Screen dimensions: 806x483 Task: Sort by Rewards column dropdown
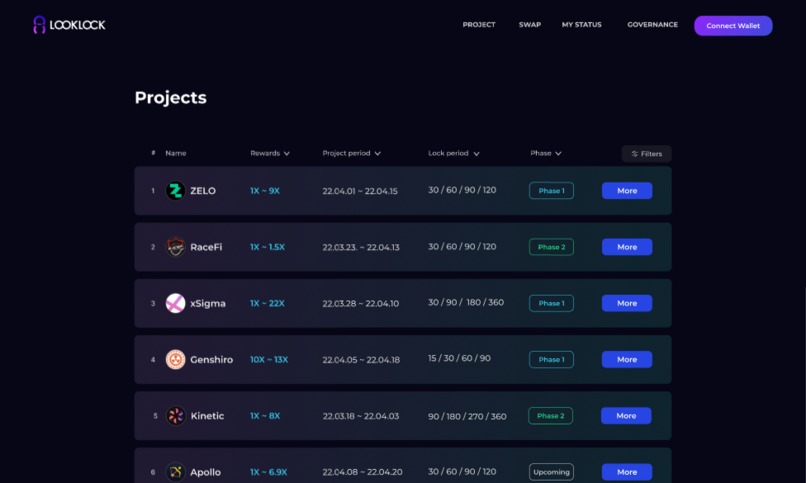[270, 153]
